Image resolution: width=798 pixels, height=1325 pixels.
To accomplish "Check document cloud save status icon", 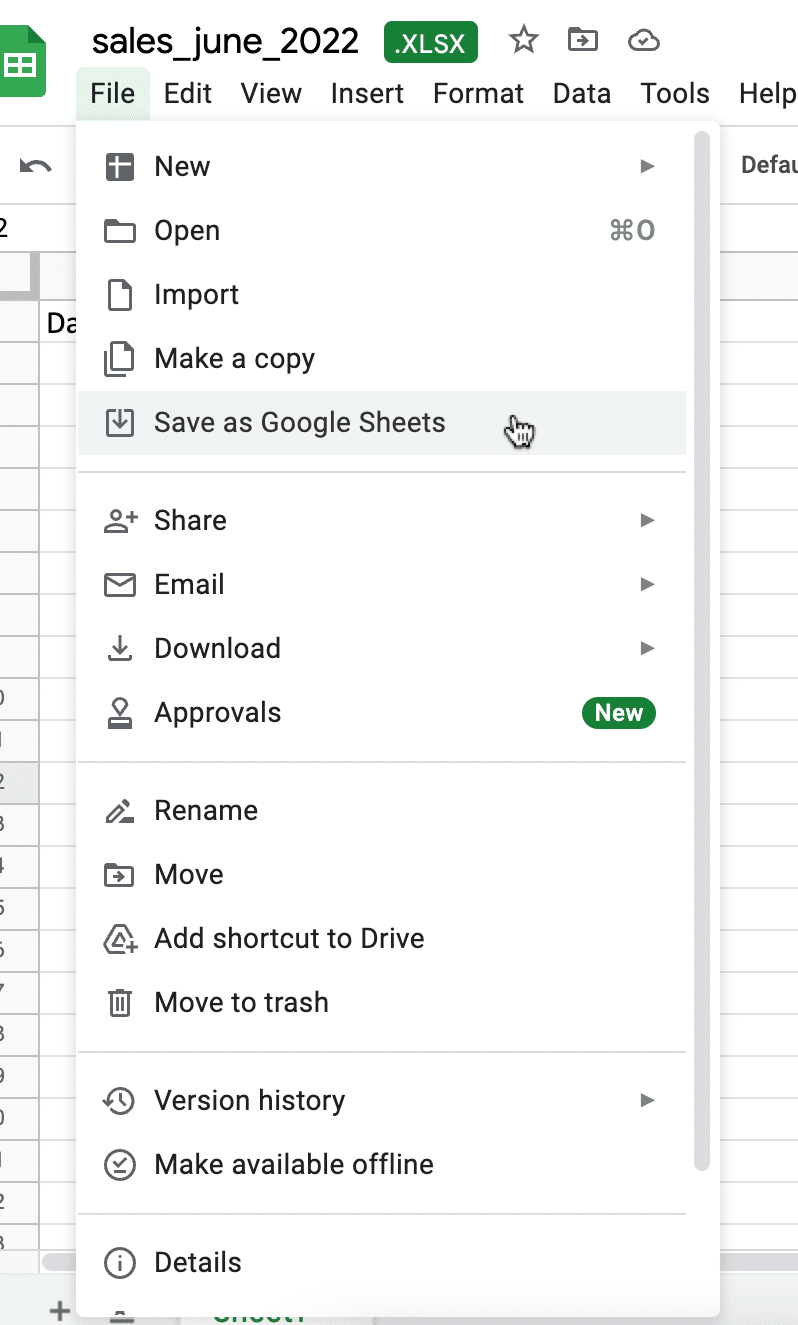I will tap(644, 41).
